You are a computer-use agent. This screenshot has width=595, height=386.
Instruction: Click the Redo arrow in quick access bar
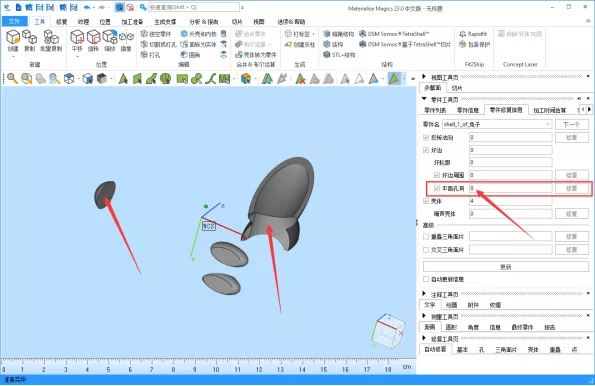pyautogui.click(x=101, y=7)
